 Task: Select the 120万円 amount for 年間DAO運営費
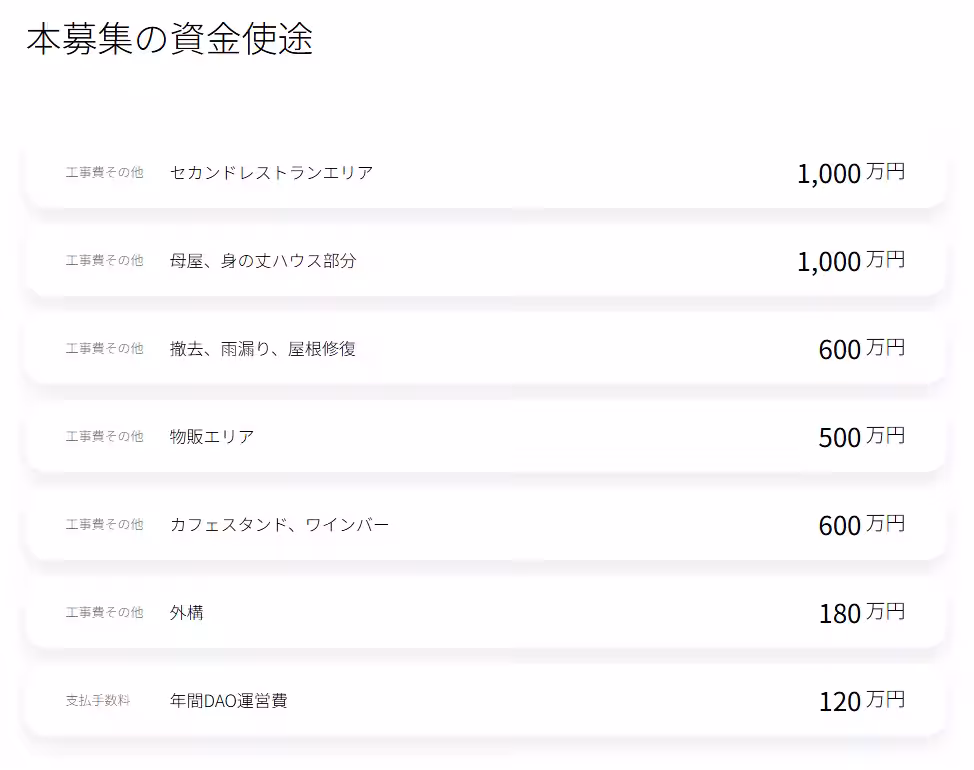click(861, 701)
